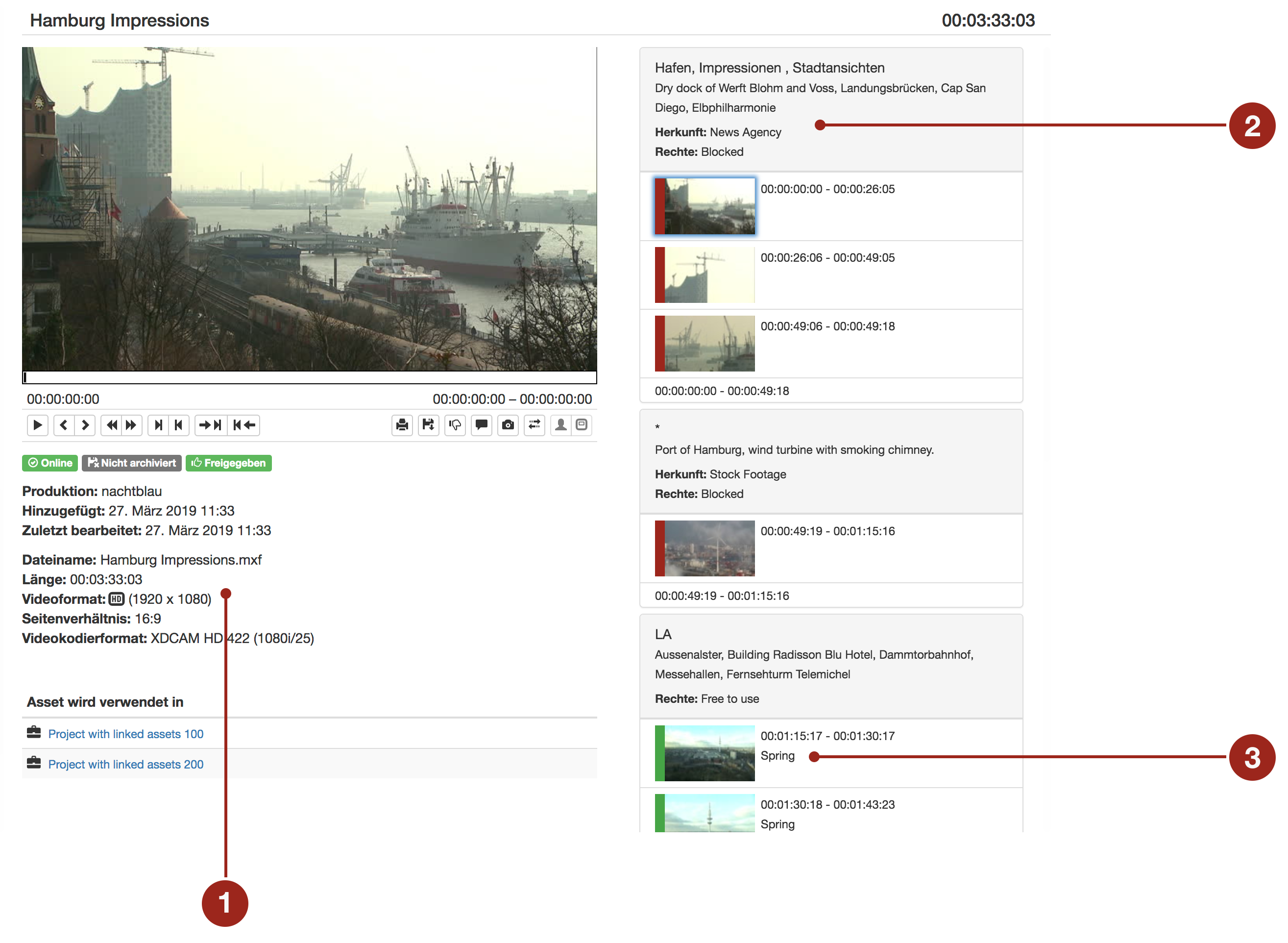
Task: Click the rewind double-arrow button
Action: coord(112,425)
